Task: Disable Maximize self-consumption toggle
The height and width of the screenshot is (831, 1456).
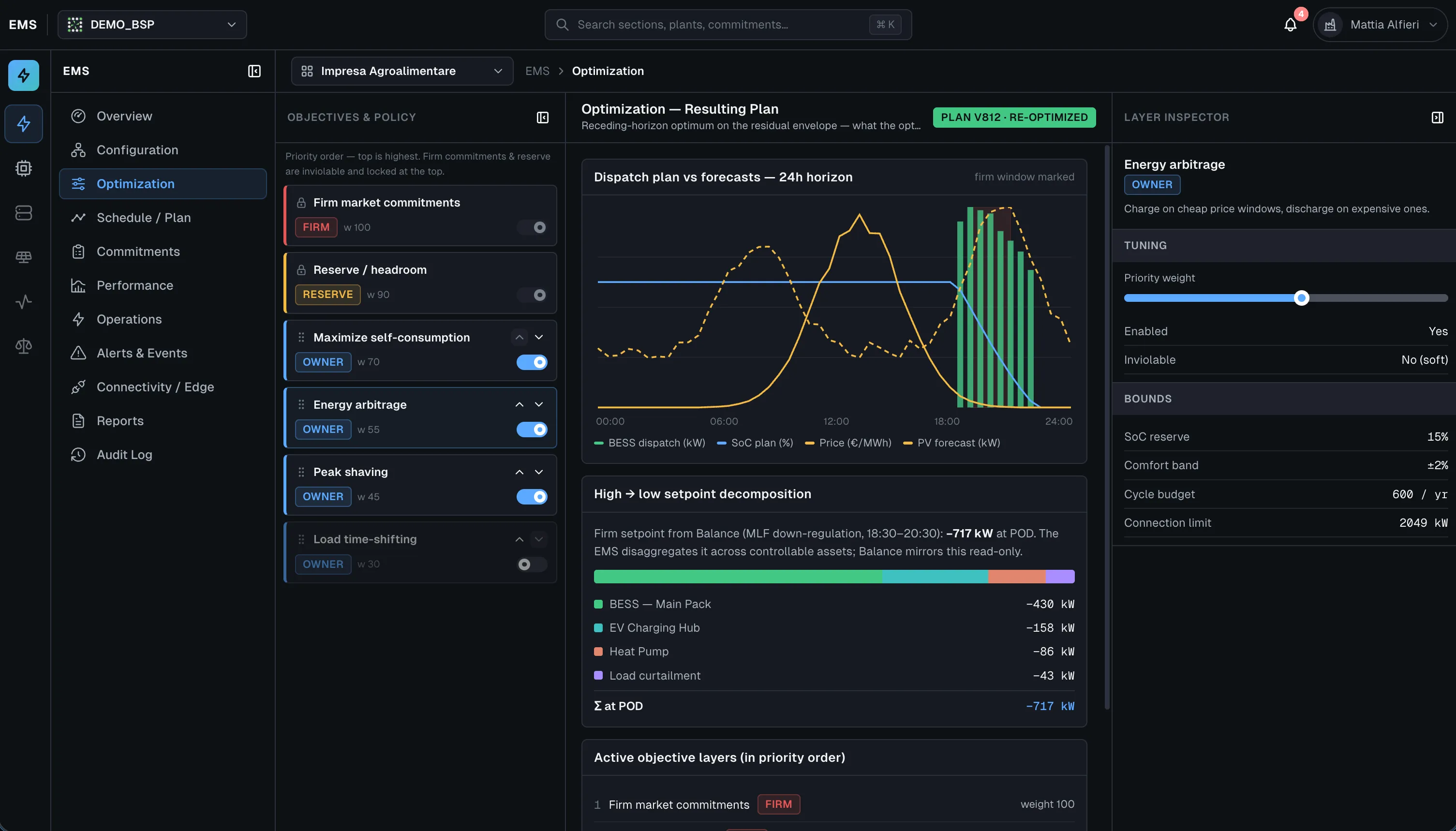Action: point(532,362)
